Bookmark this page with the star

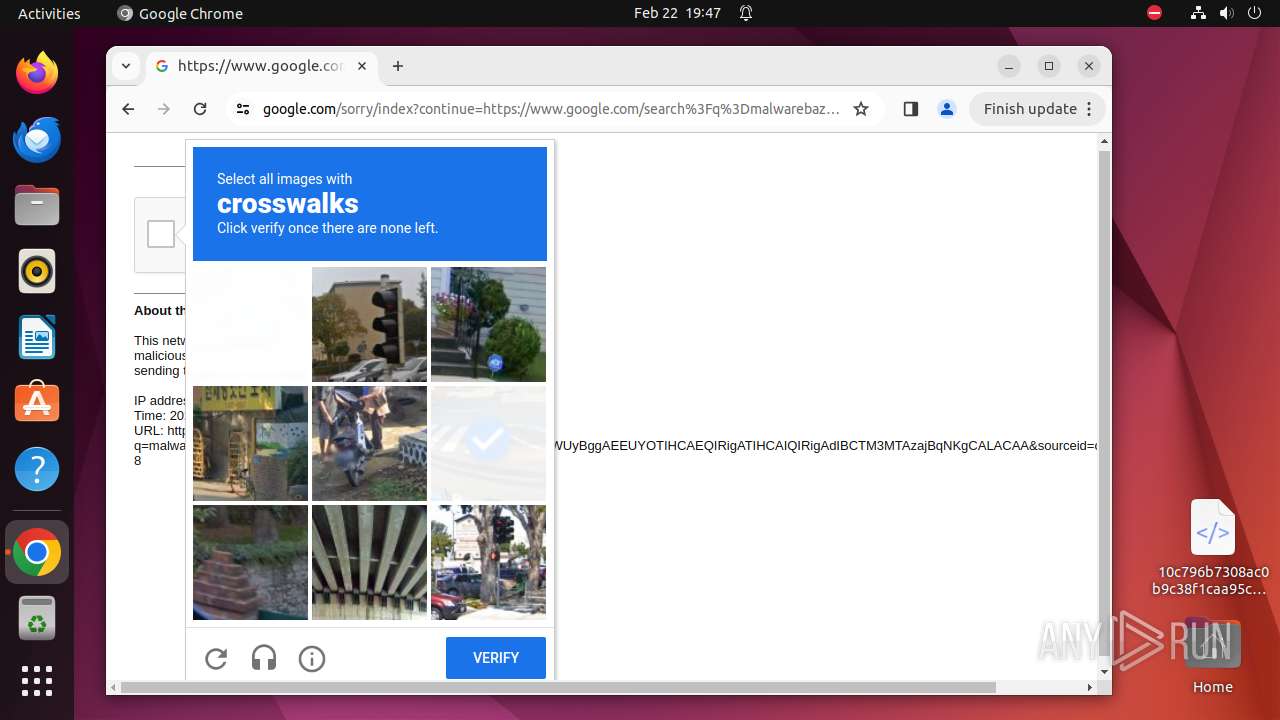pyautogui.click(x=861, y=109)
